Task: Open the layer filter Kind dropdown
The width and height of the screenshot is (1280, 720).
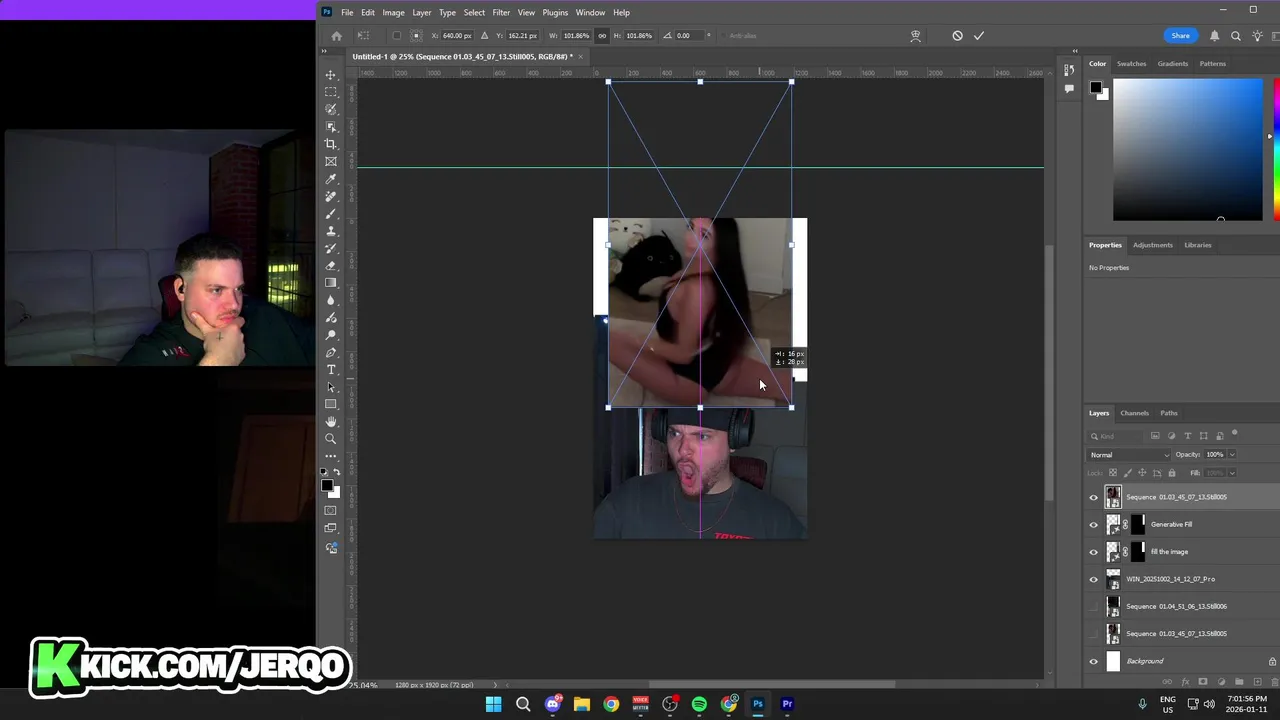Action: click(1117, 436)
